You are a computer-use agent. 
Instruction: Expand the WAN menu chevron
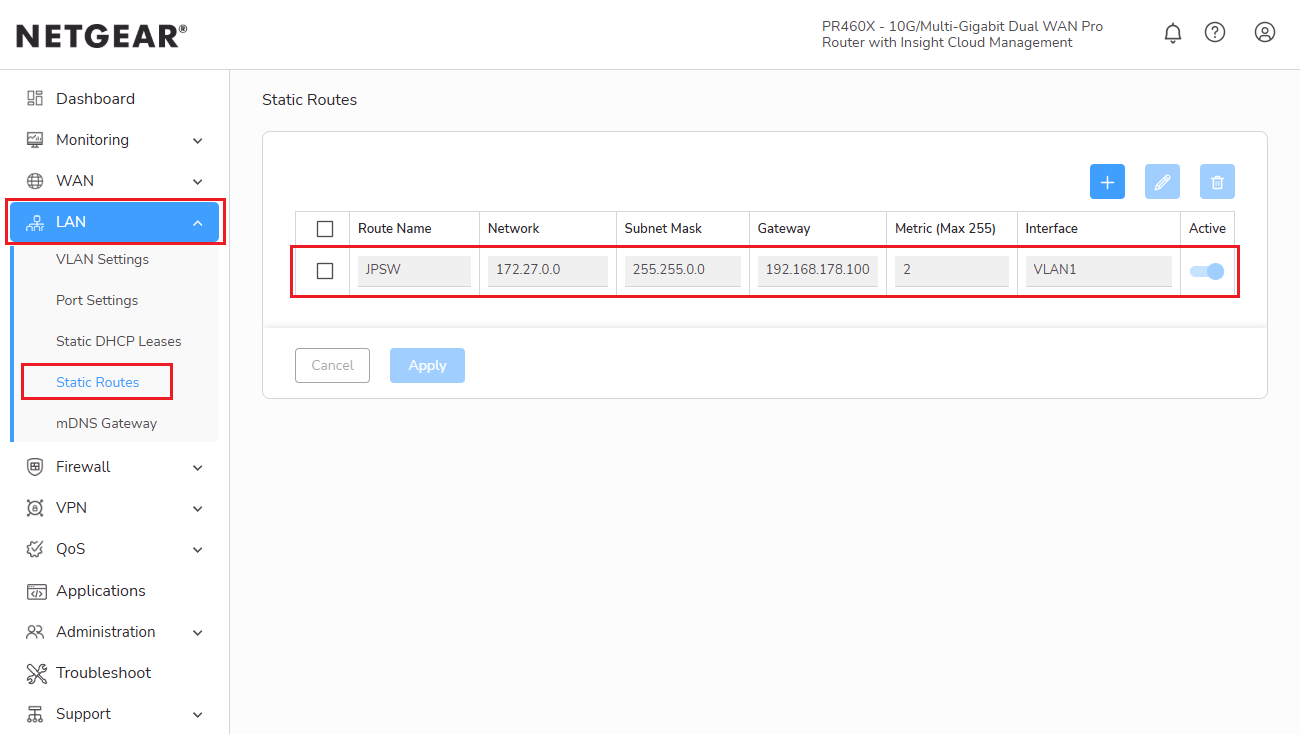[198, 182]
